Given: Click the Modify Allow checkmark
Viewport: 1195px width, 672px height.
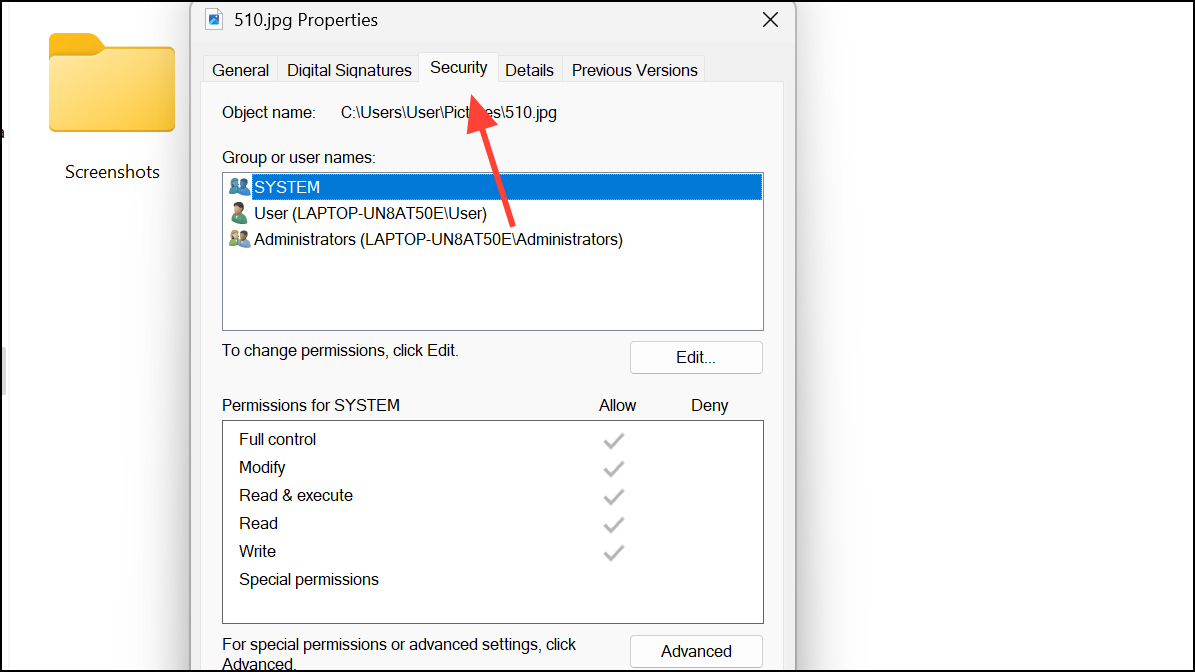Looking at the screenshot, I should pyautogui.click(x=614, y=468).
